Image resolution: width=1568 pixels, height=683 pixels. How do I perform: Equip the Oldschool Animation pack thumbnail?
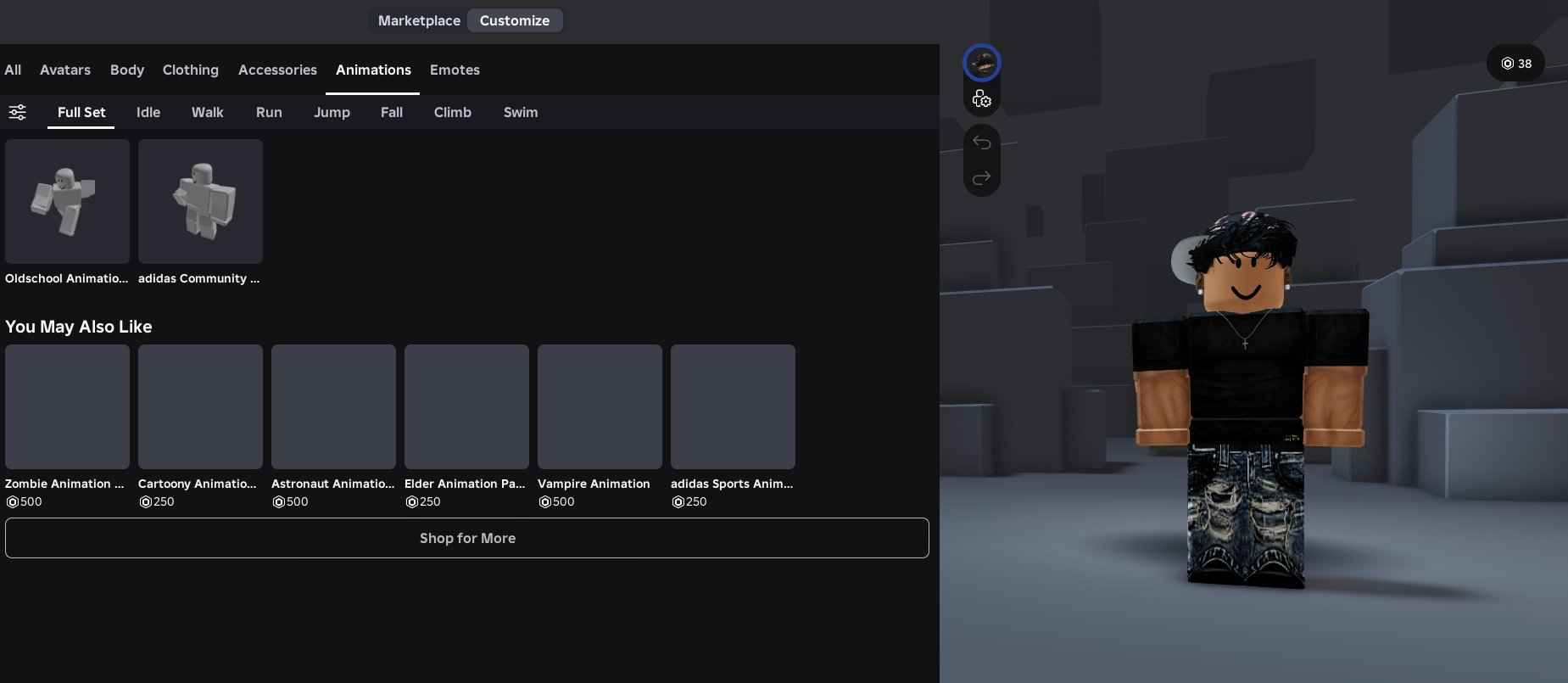click(67, 201)
